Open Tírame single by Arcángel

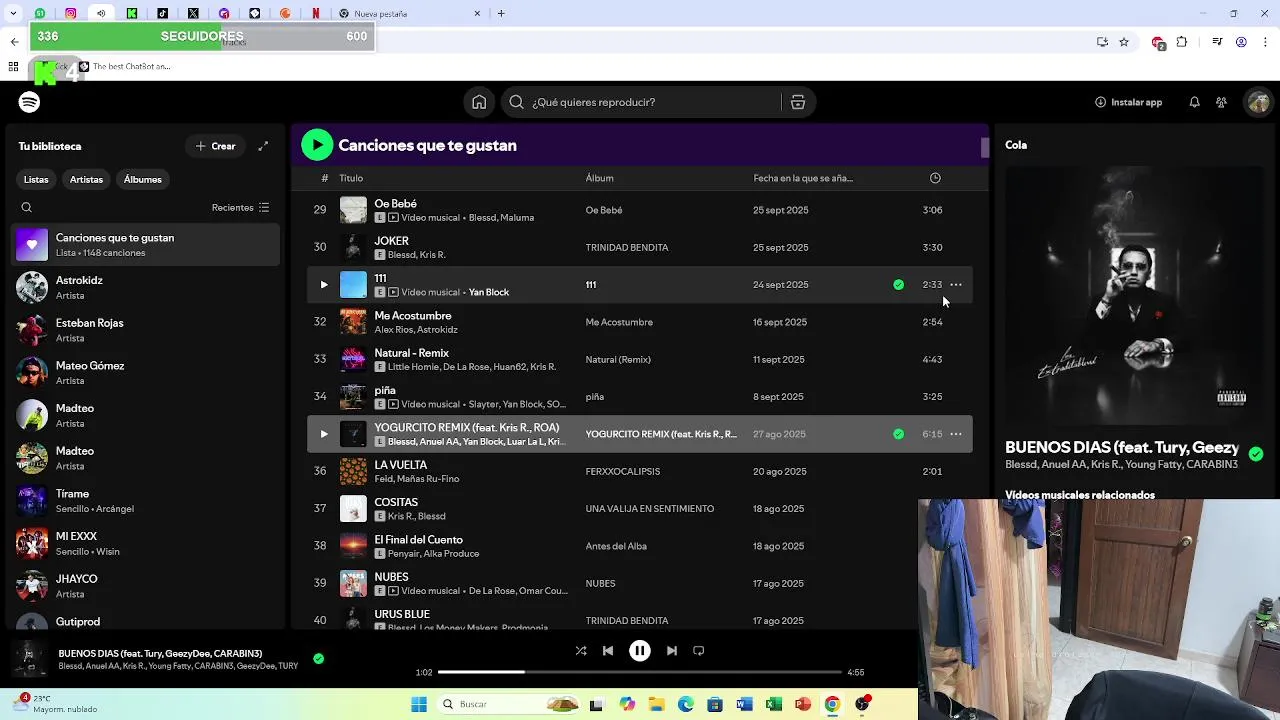coord(146,501)
